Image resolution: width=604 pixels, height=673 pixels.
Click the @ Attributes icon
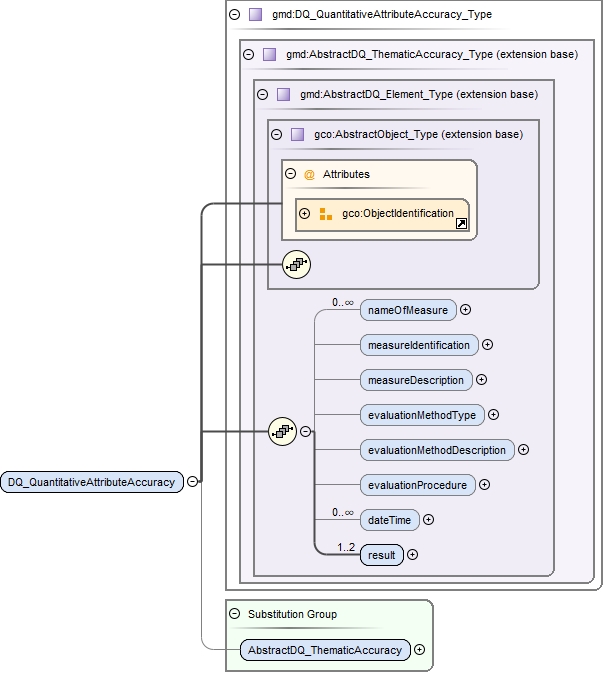tap(309, 174)
